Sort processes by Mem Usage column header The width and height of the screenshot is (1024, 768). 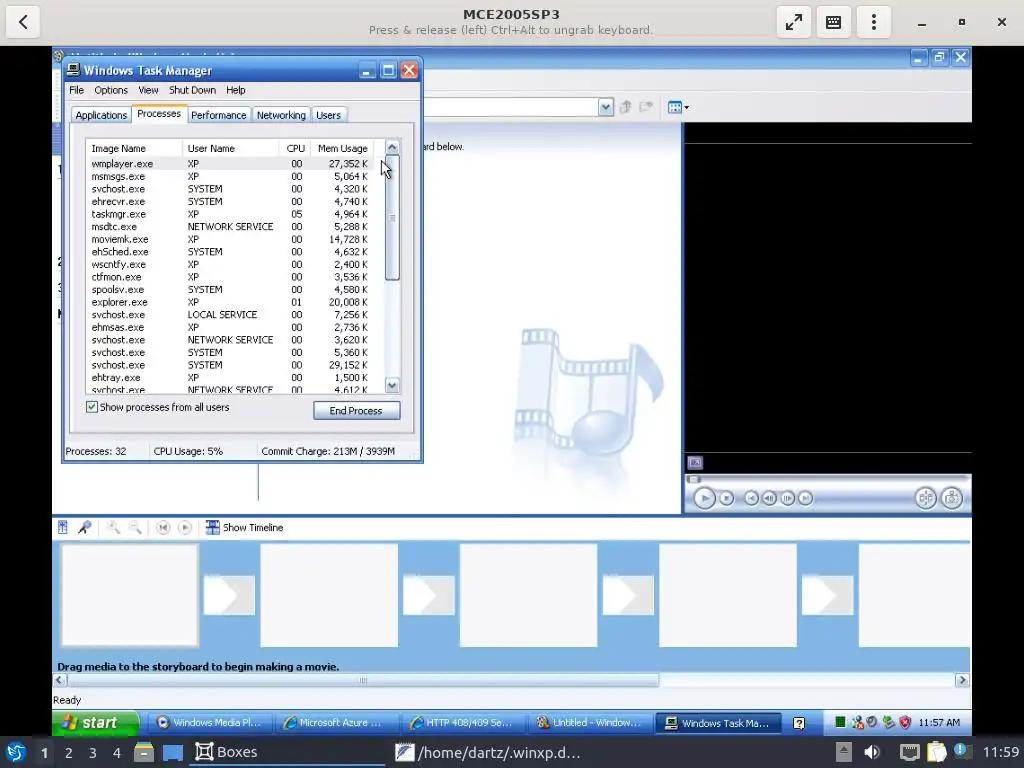pyautogui.click(x=342, y=148)
